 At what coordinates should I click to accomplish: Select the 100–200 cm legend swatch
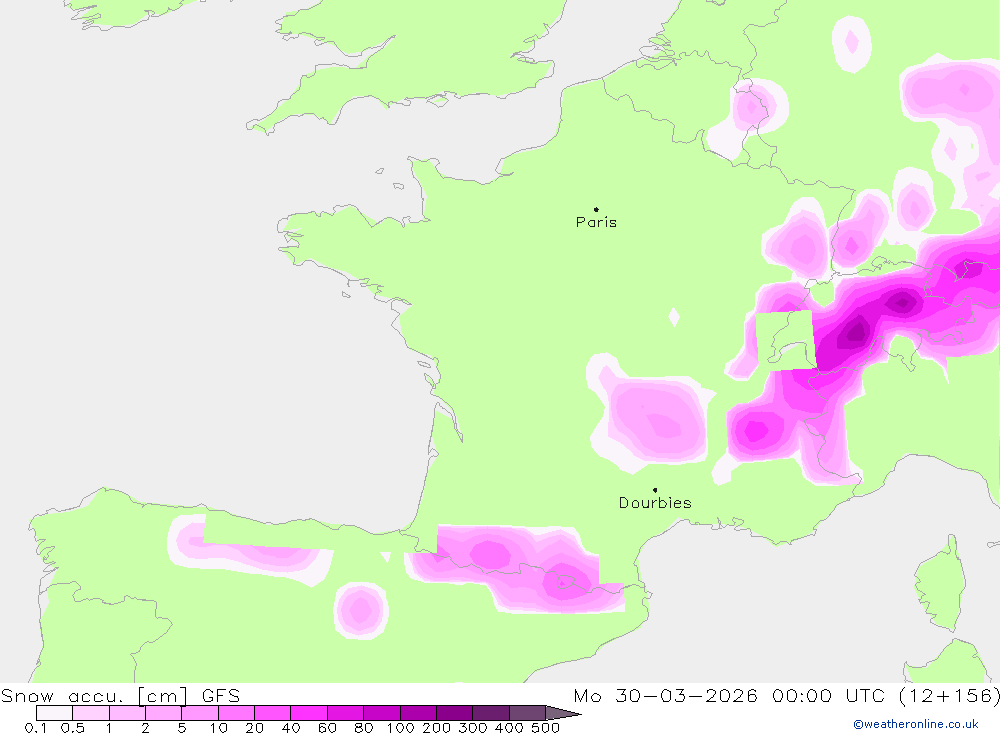click(418, 713)
